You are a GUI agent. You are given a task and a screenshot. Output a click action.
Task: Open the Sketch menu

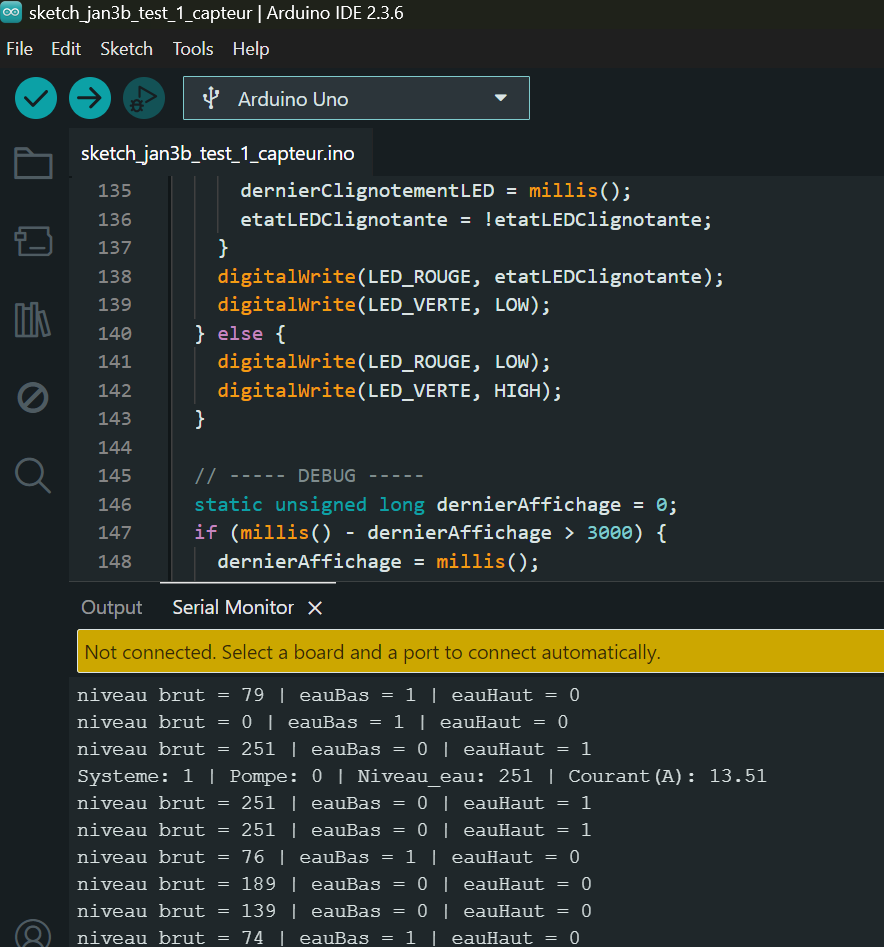(x=126, y=49)
